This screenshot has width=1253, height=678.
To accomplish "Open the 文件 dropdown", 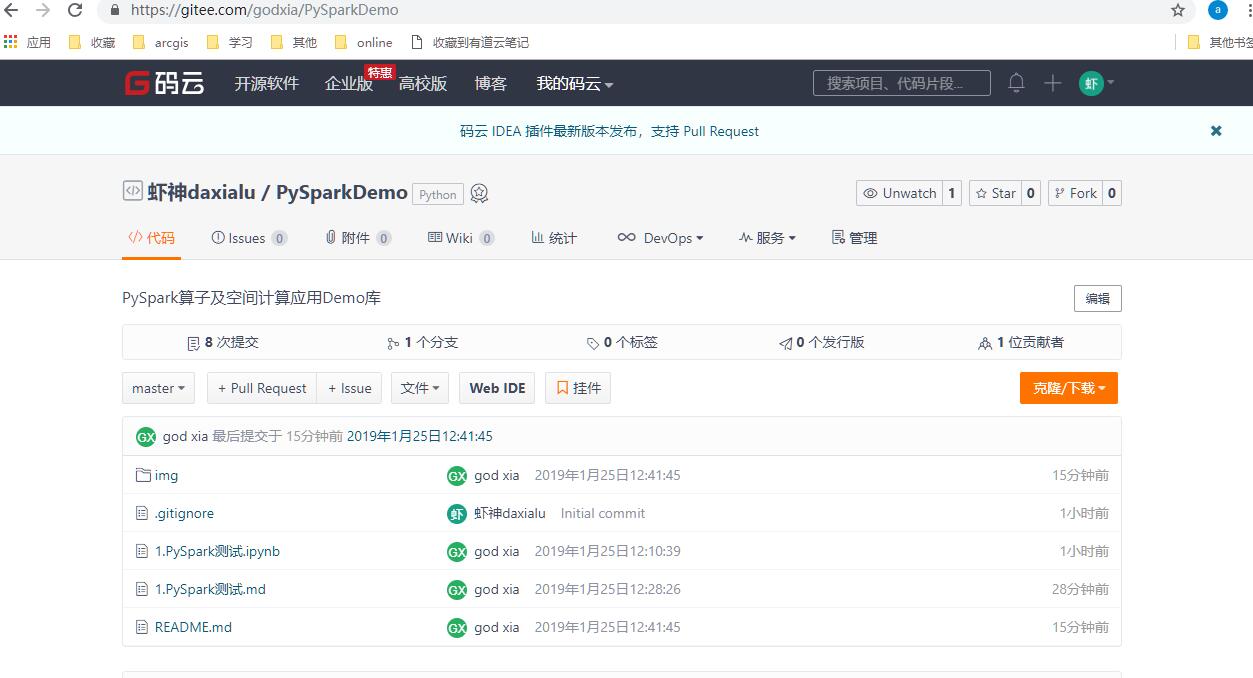I will coord(420,388).
